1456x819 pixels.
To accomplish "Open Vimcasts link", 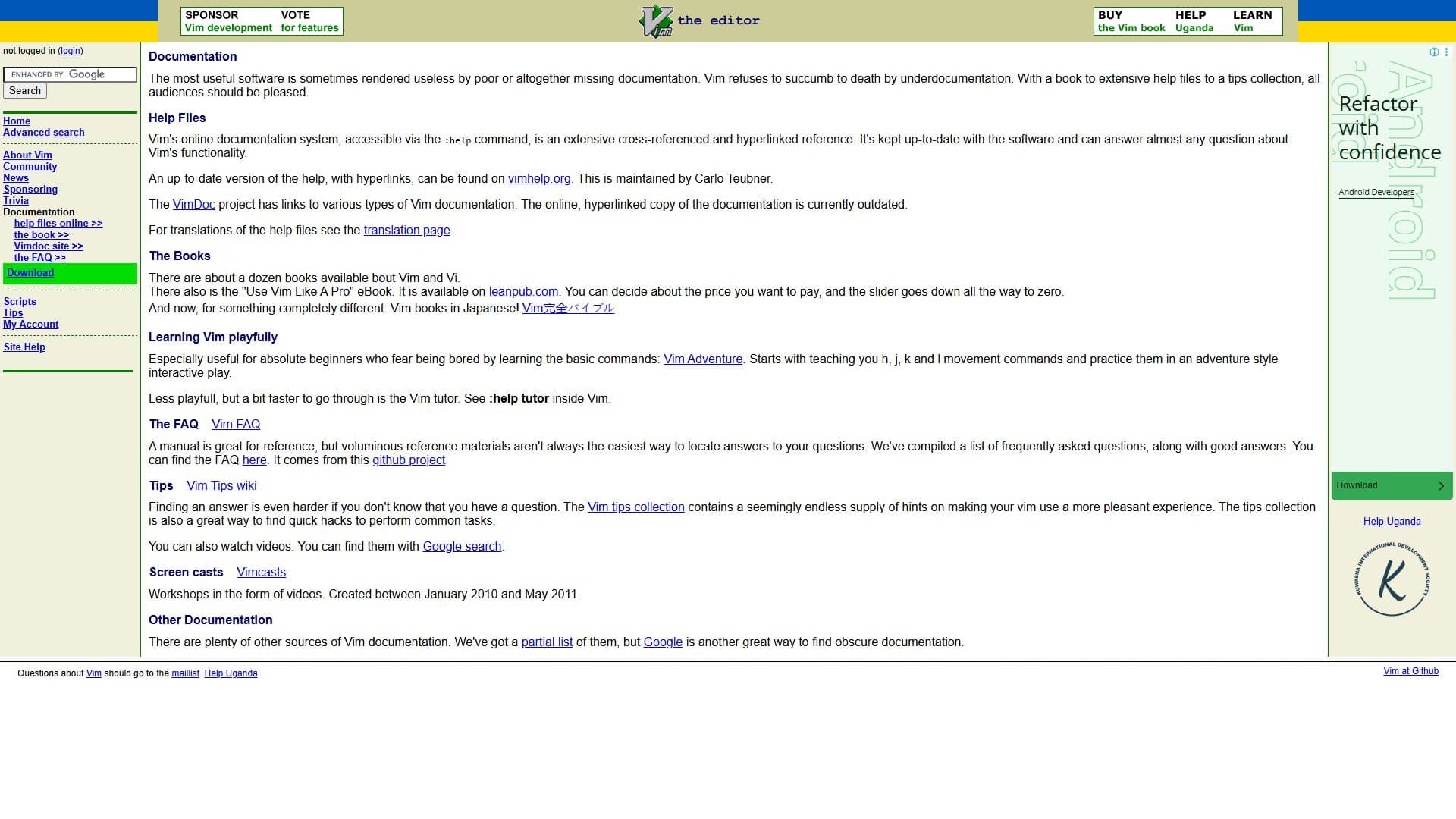I will tap(261, 573).
